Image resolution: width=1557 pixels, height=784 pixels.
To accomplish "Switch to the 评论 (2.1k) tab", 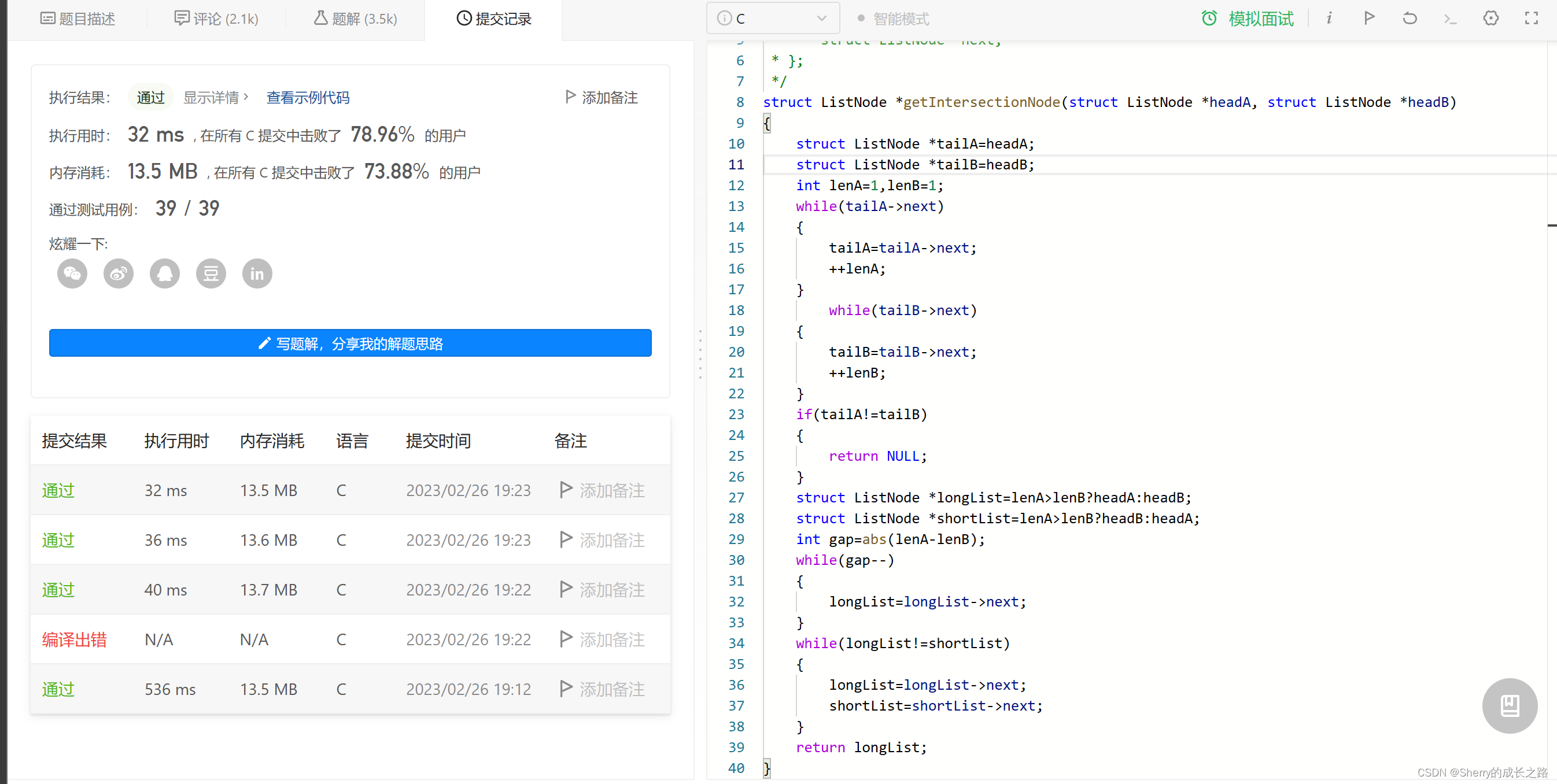I will 216,19.
